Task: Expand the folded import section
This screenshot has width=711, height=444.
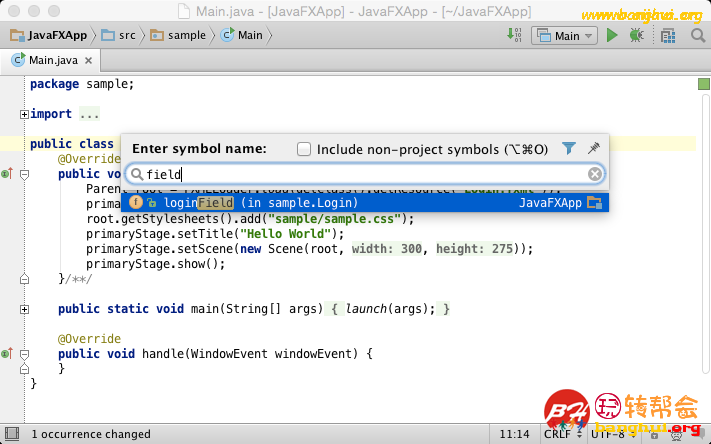Action: (24, 114)
